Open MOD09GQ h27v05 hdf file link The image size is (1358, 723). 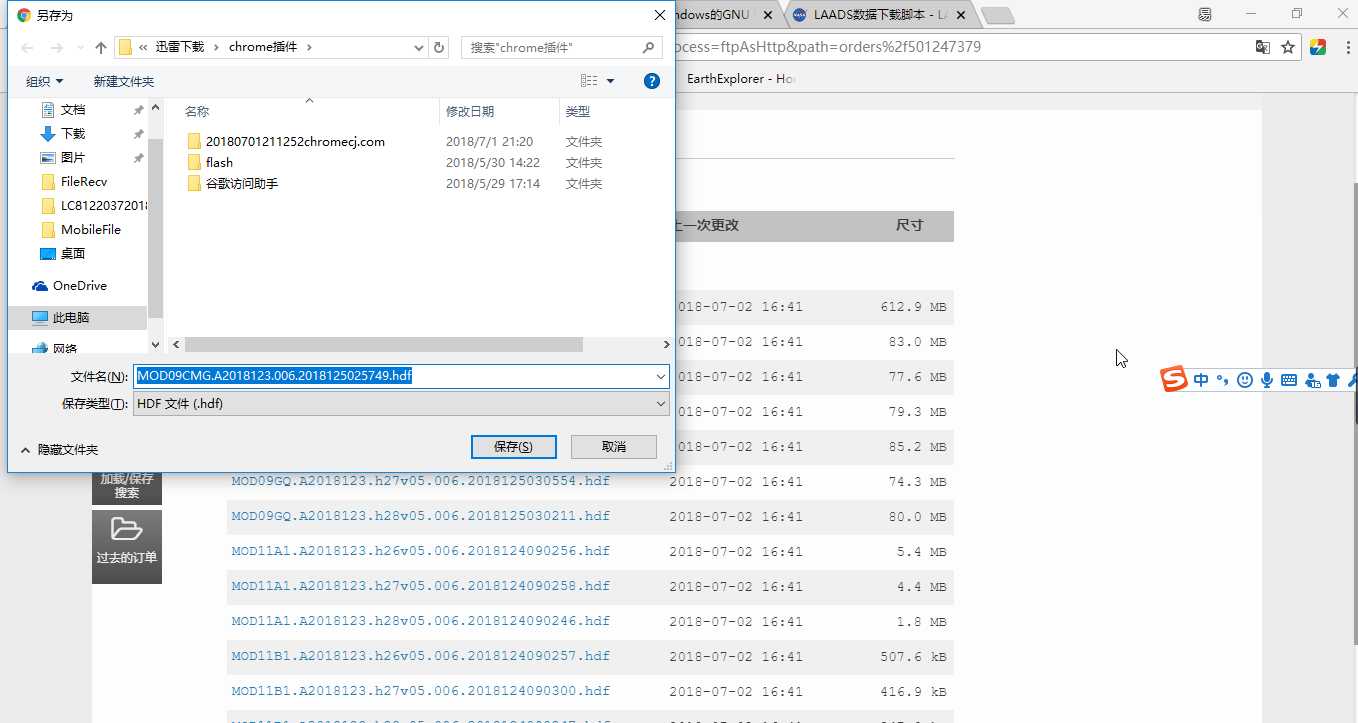(x=420, y=481)
